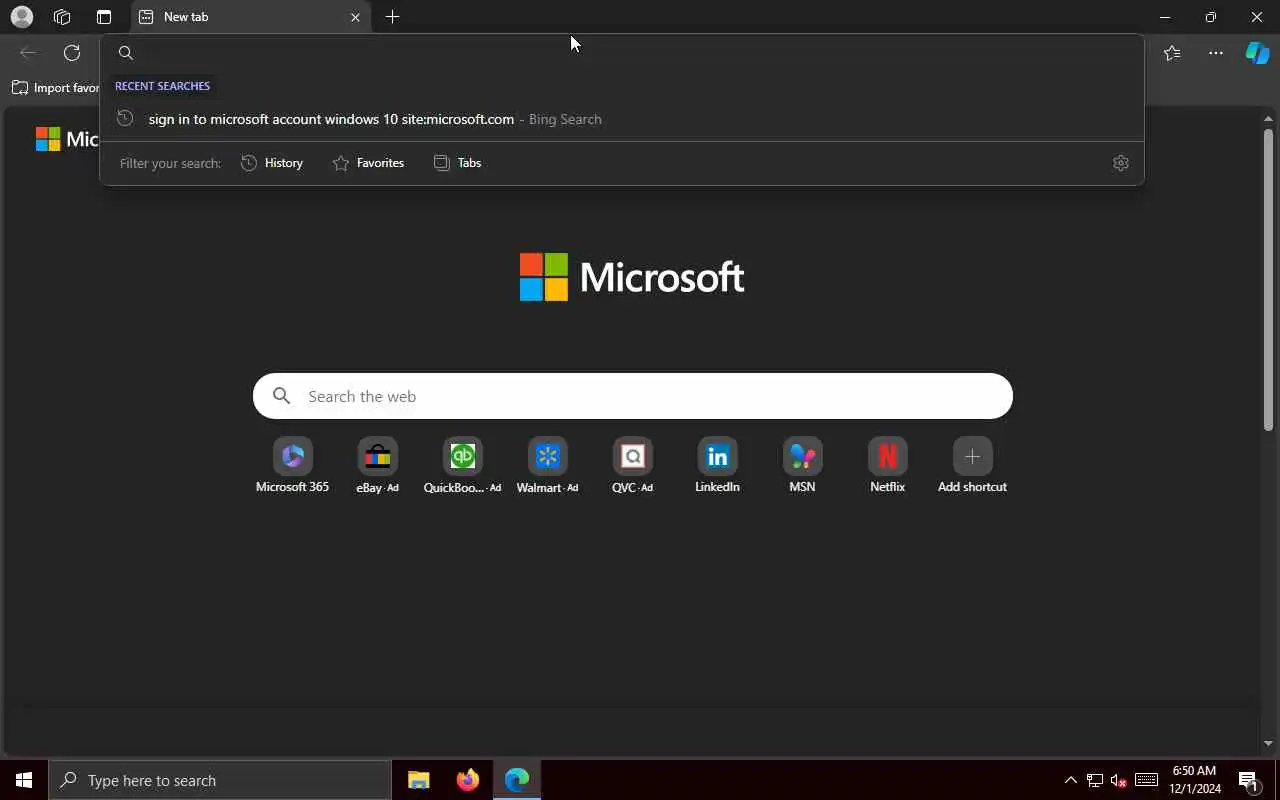Open the Walmart shortcut tile

click(547, 466)
